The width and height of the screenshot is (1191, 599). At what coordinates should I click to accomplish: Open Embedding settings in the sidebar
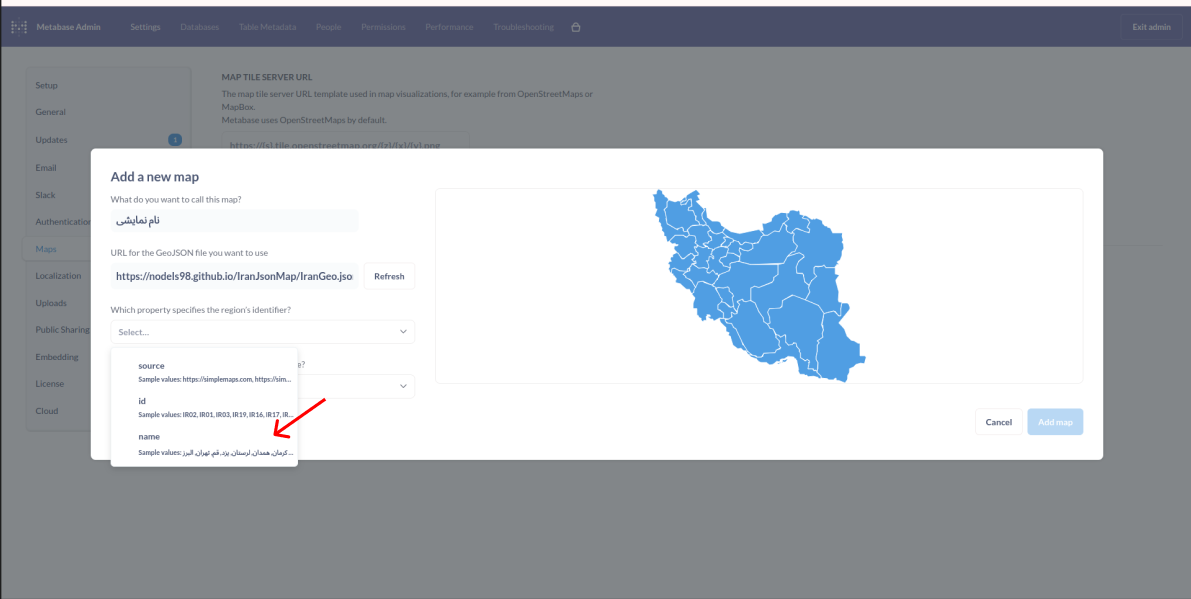click(57, 357)
